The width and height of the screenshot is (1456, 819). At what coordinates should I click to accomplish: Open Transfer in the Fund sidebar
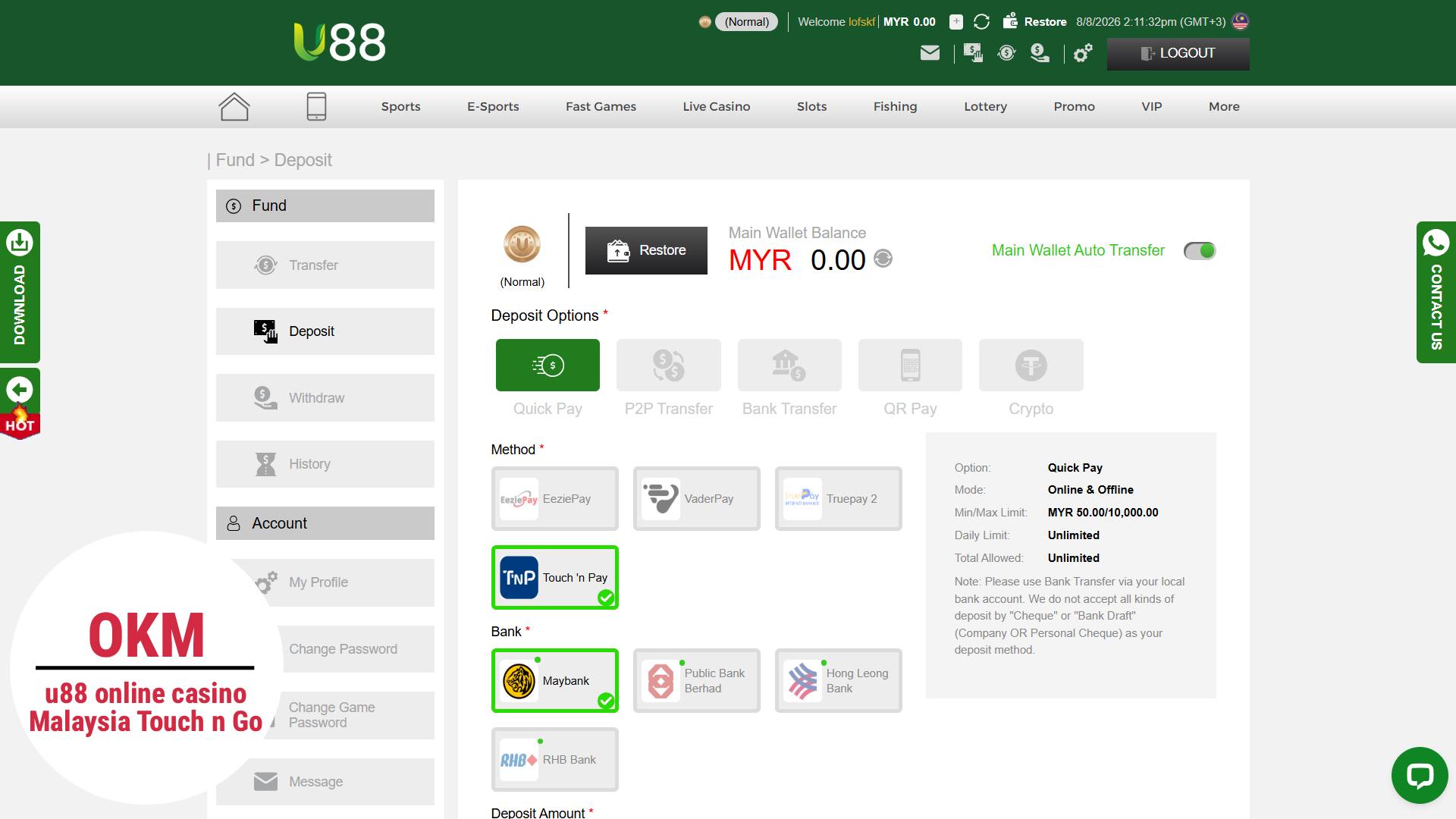click(x=325, y=265)
